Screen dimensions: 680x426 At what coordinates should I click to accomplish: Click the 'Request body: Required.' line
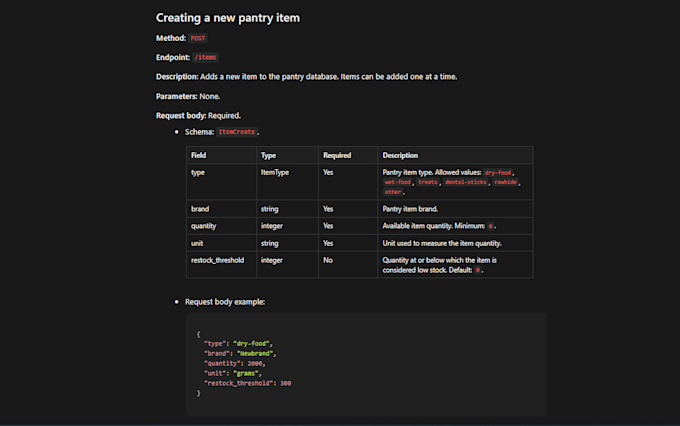198,115
